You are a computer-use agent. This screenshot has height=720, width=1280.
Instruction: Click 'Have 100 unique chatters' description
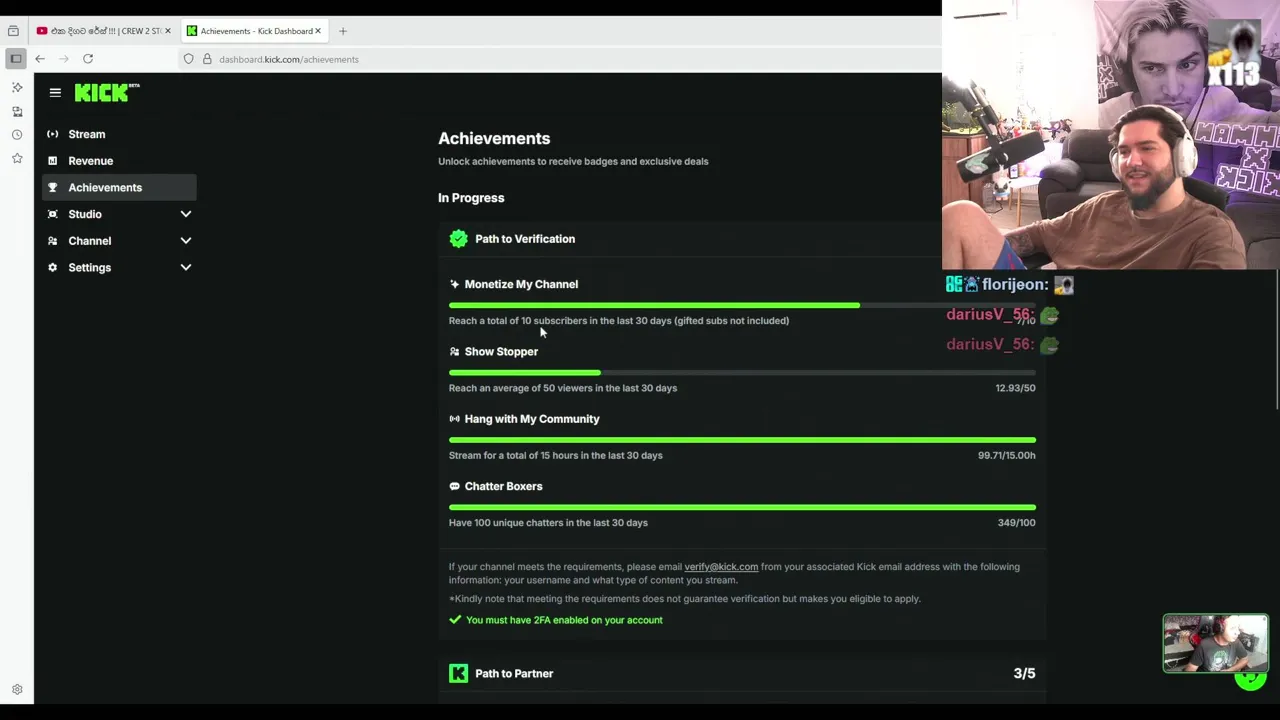pyautogui.click(x=548, y=523)
